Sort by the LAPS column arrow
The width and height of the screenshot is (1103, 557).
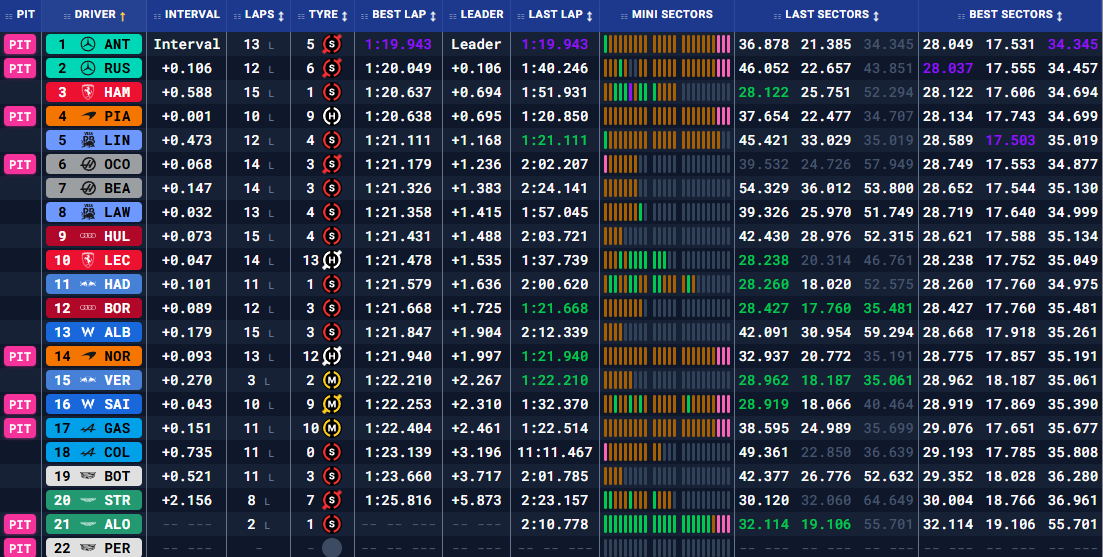click(279, 15)
